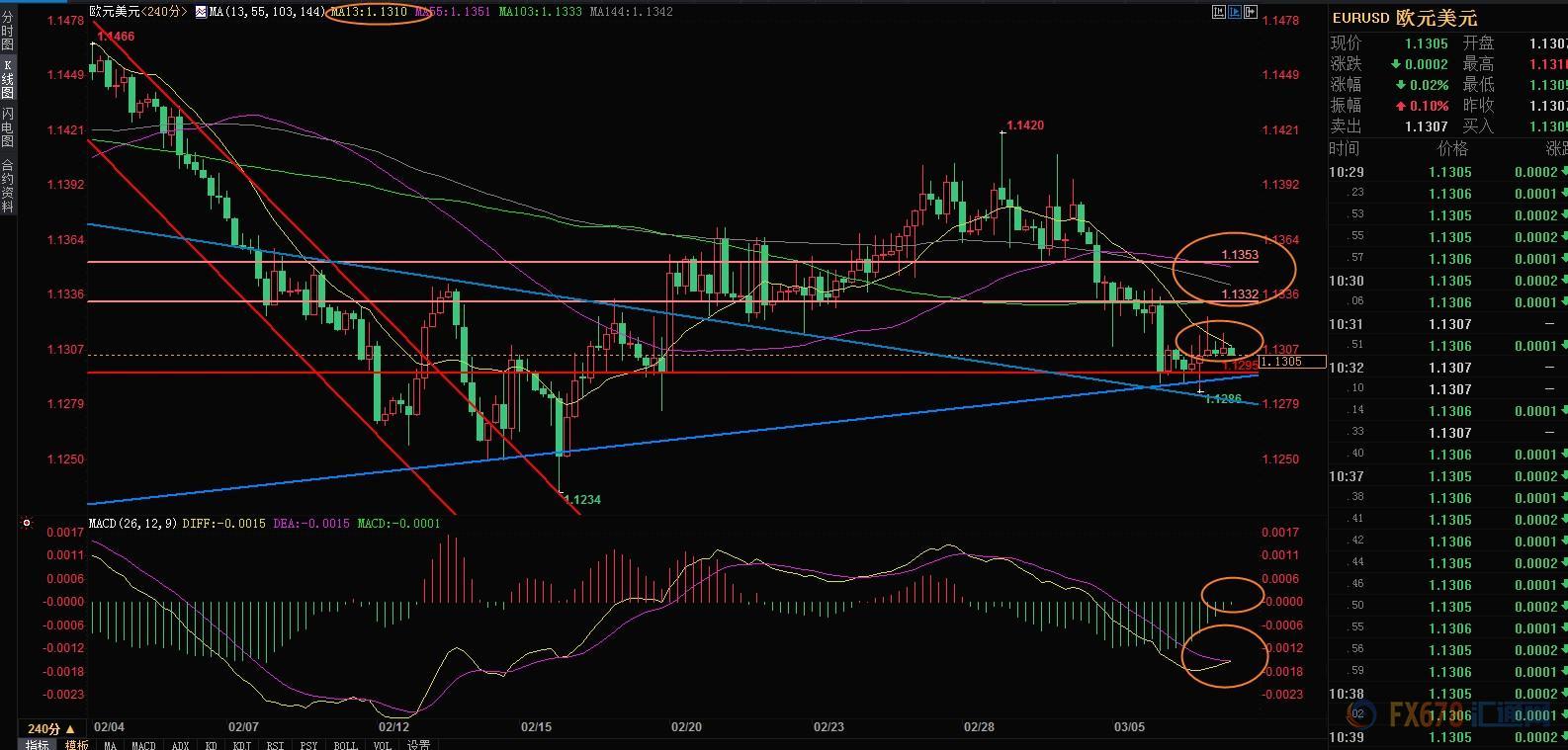Click the first chart layout icon
Viewport: 1568px width, 750px height.
point(1218,12)
